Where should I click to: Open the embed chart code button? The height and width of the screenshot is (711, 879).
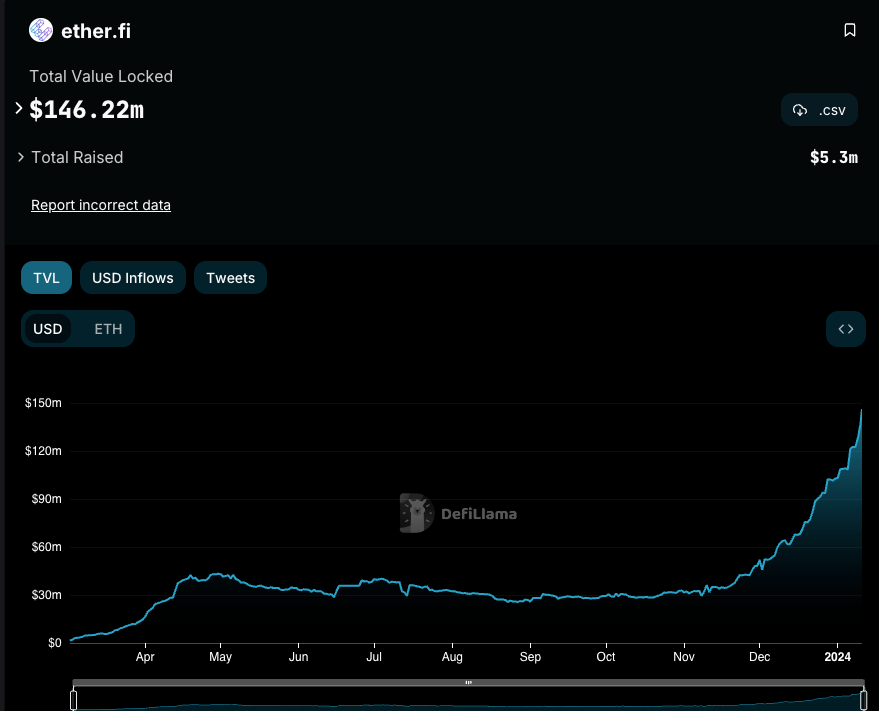pos(845,329)
